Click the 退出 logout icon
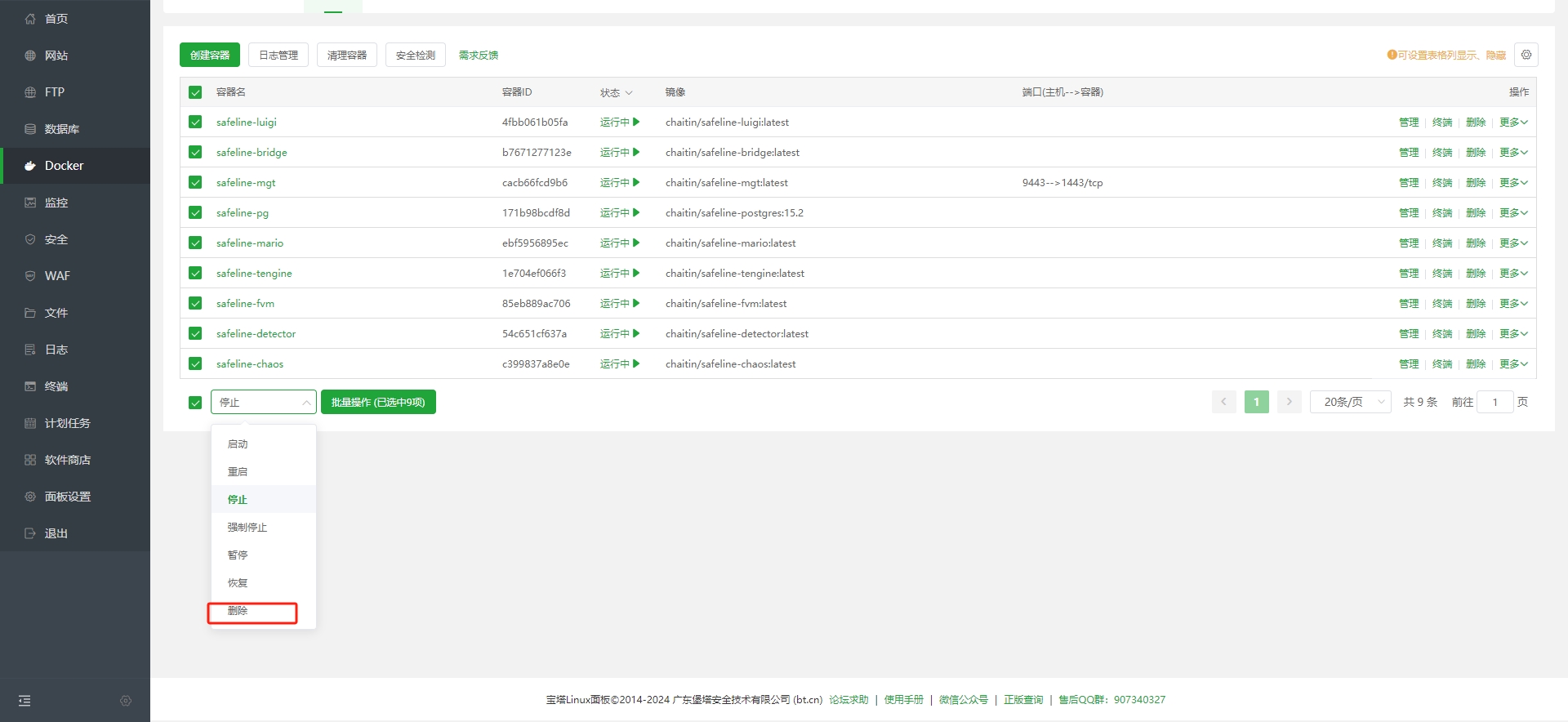Image resolution: width=1568 pixels, height=722 pixels. pos(30,533)
